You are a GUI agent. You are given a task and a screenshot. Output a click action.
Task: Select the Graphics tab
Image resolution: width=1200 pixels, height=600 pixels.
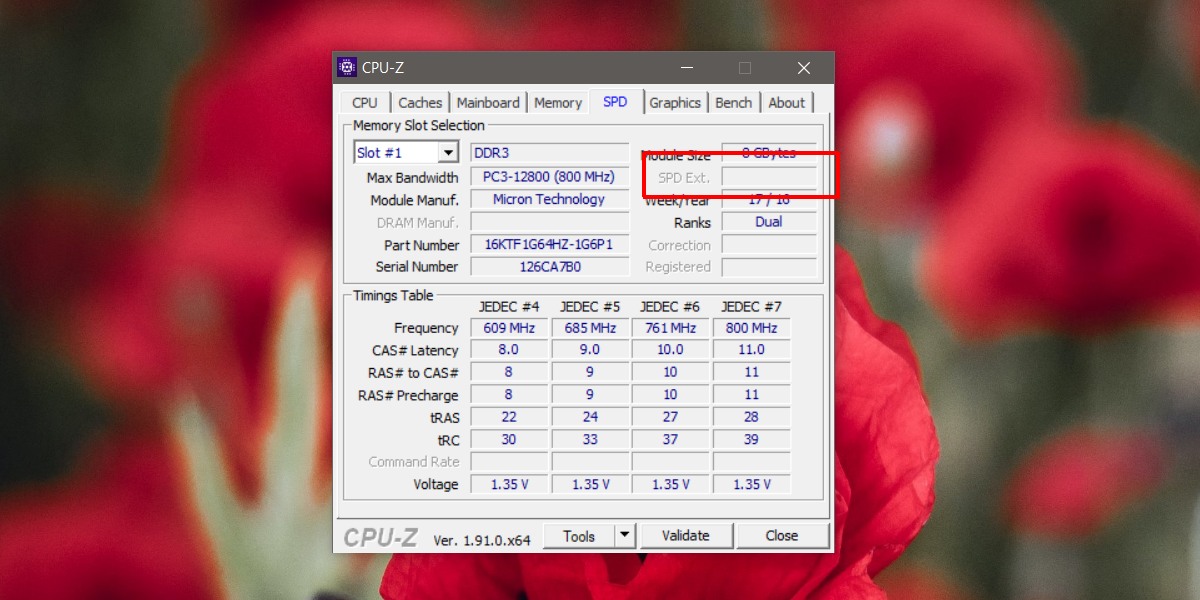tap(675, 102)
